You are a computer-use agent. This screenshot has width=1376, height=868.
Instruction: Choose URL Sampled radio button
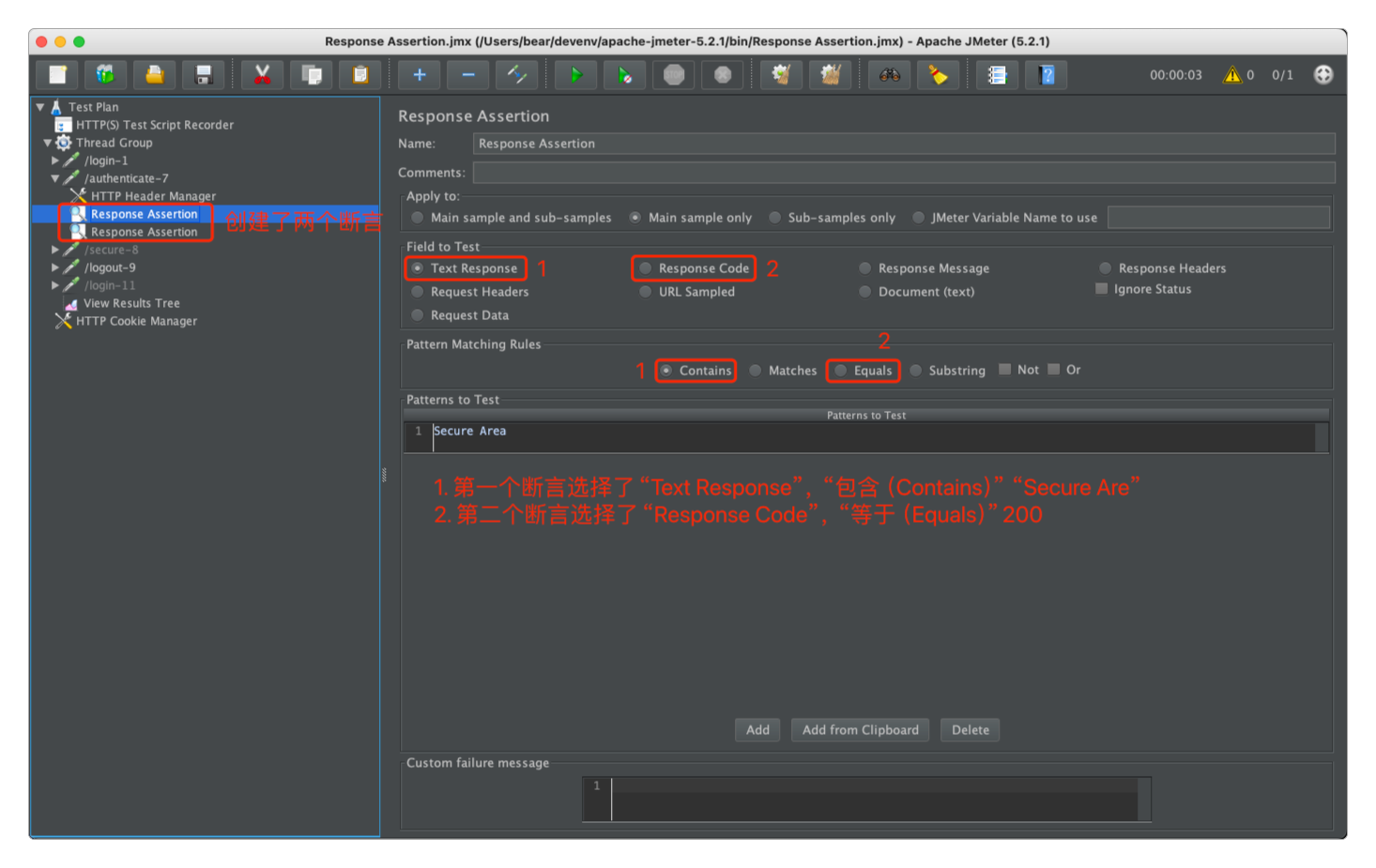tap(687, 292)
